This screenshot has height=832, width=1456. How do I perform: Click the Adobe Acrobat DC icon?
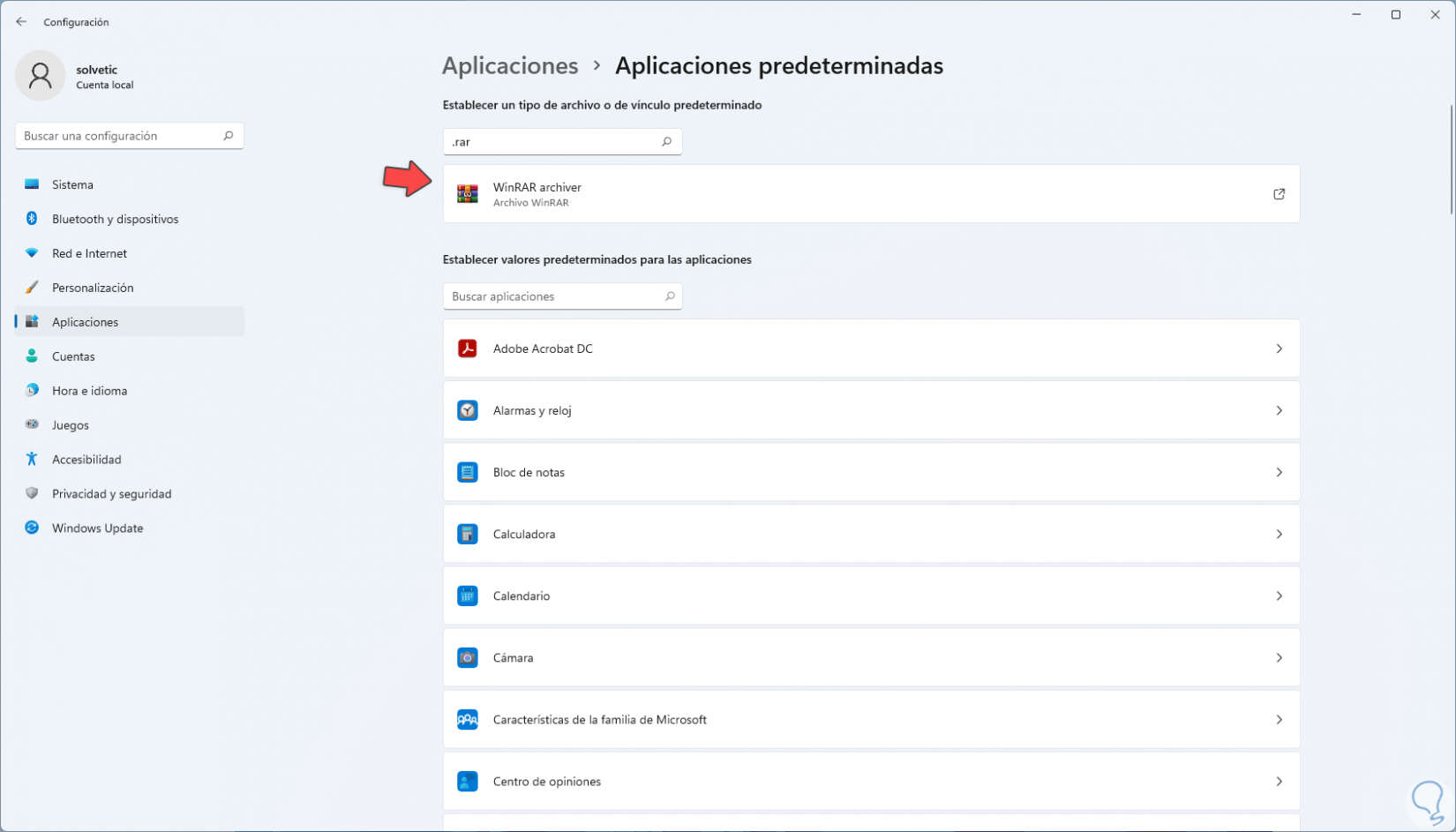467,349
